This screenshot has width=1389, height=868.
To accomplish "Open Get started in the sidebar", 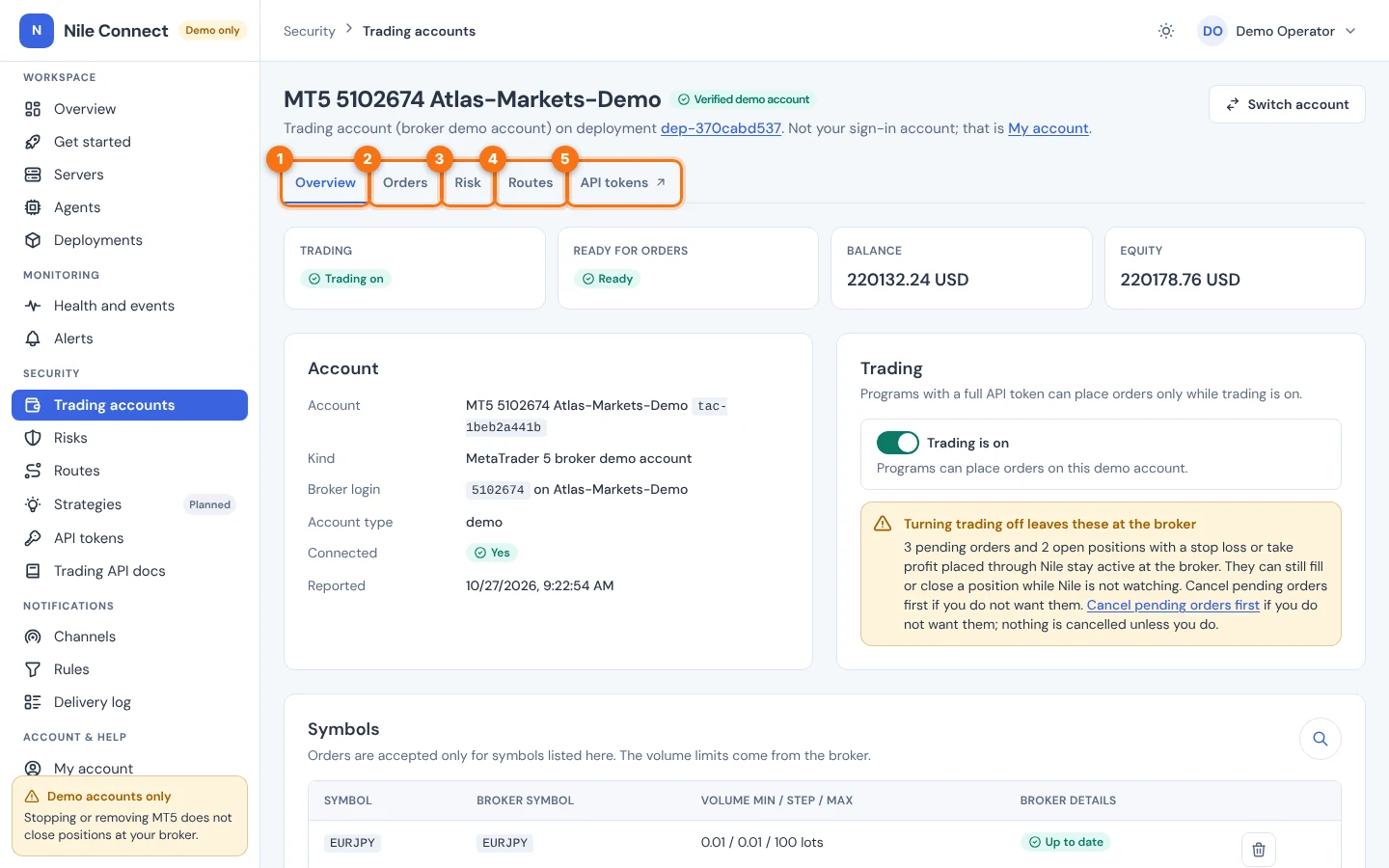I will pos(129,142).
